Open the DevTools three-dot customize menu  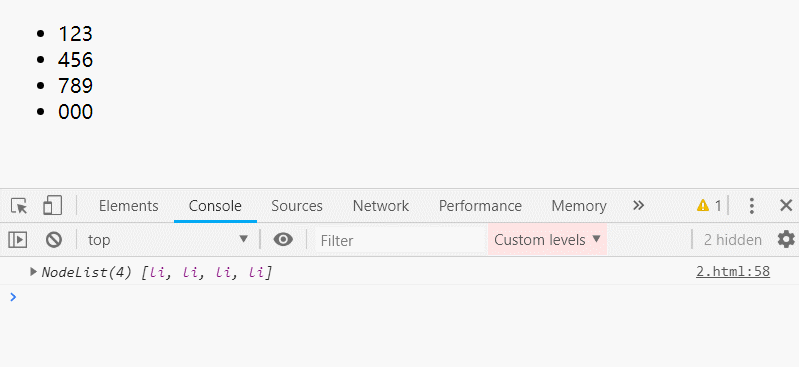coord(752,206)
